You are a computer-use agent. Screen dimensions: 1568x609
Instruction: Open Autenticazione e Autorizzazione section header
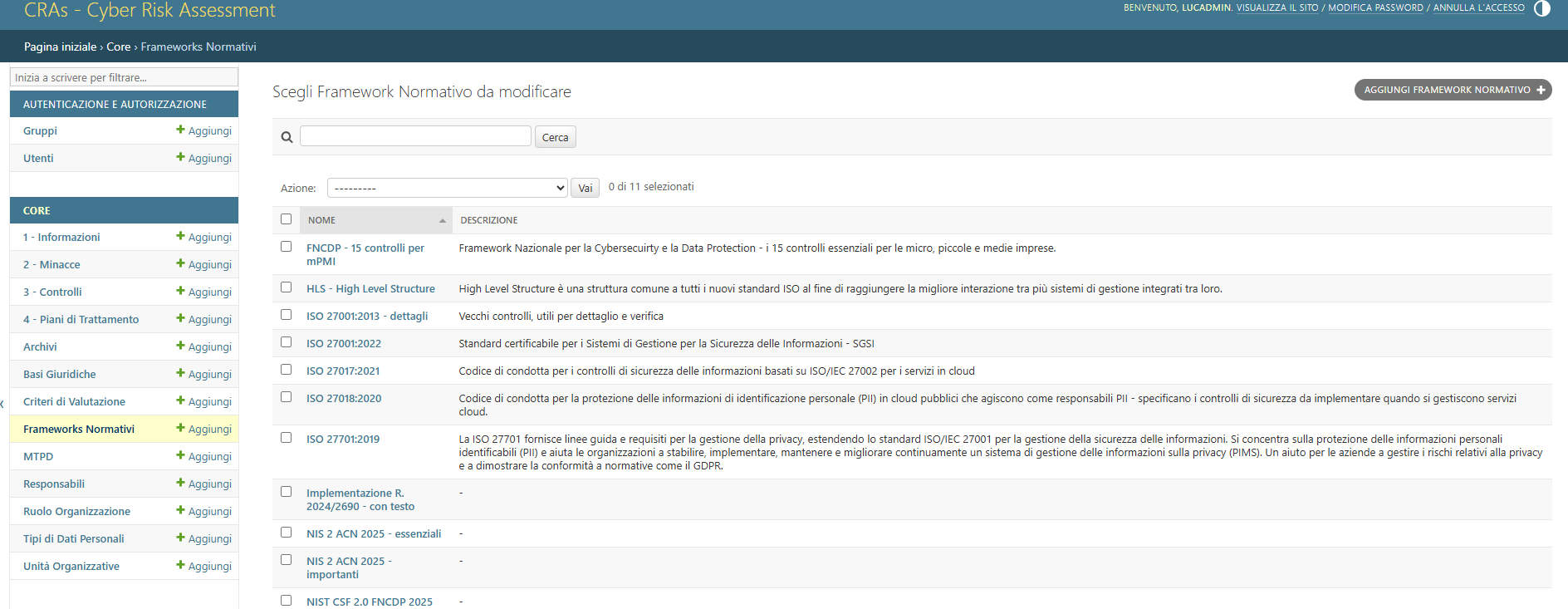coord(115,104)
